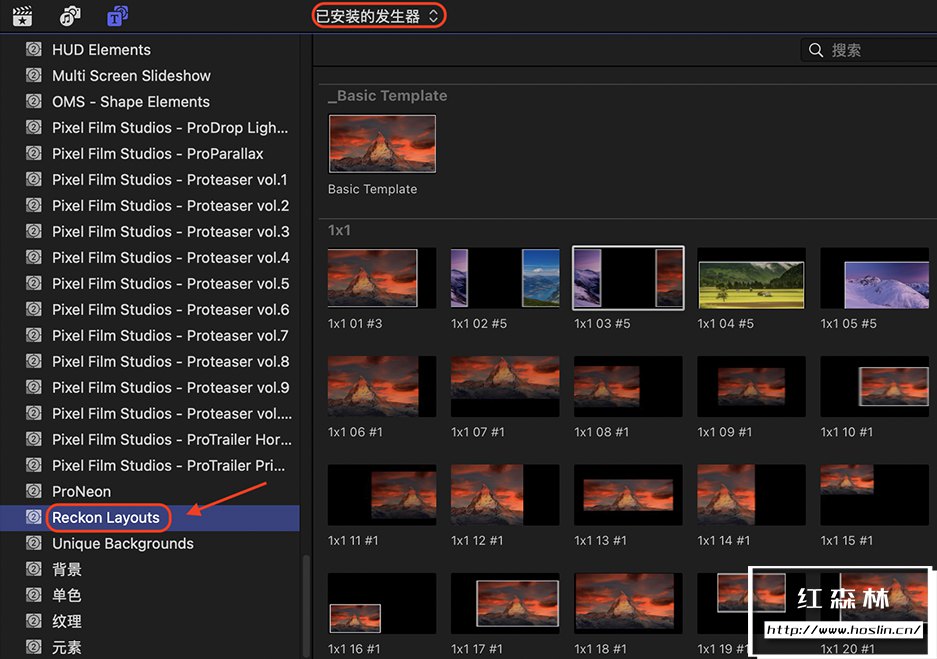Select the 1x1 14 #1 layout thumbnail
The width and height of the screenshot is (937, 659).
point(751,495)
